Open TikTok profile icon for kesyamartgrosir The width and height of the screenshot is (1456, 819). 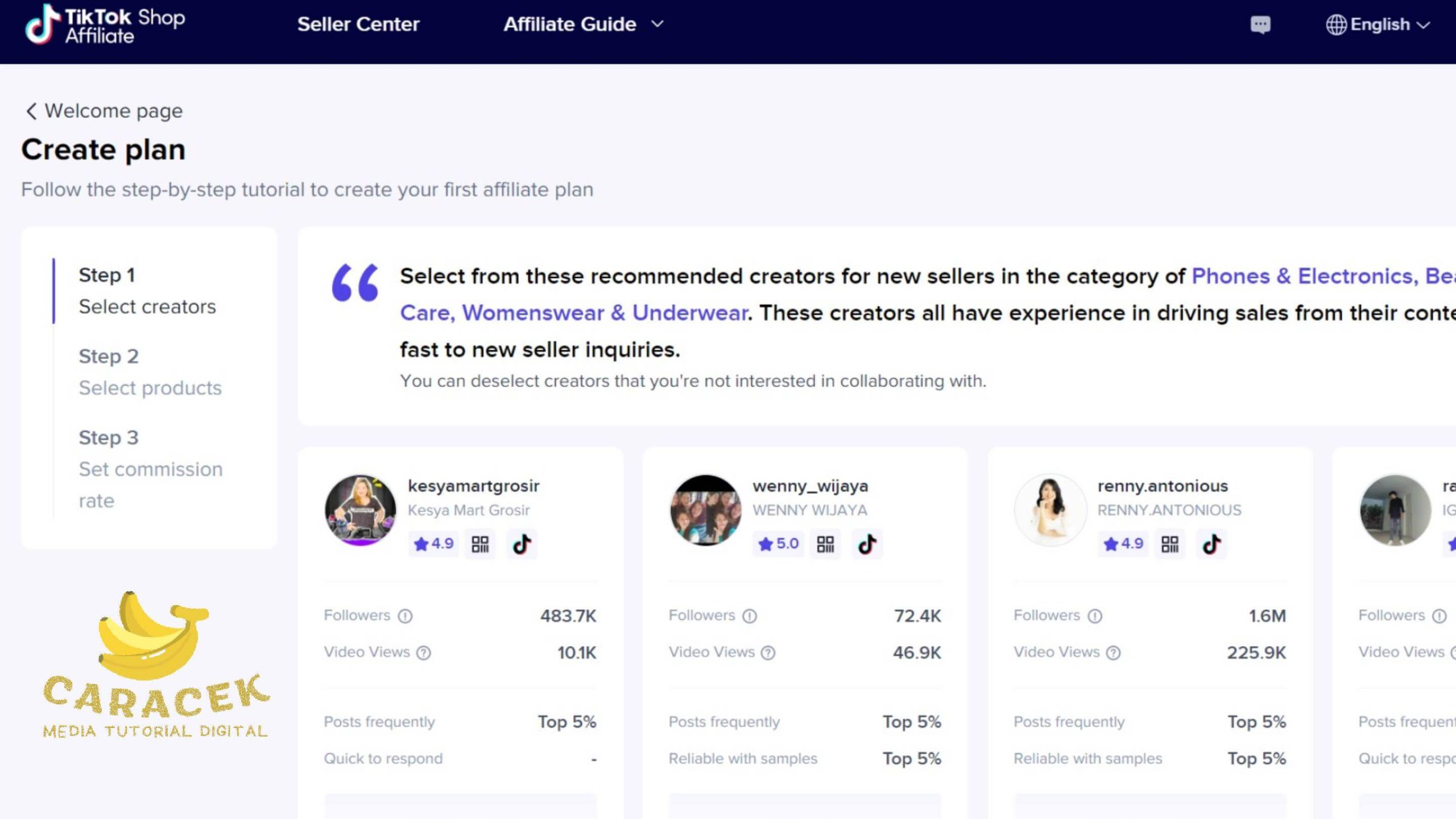(522, 544)
